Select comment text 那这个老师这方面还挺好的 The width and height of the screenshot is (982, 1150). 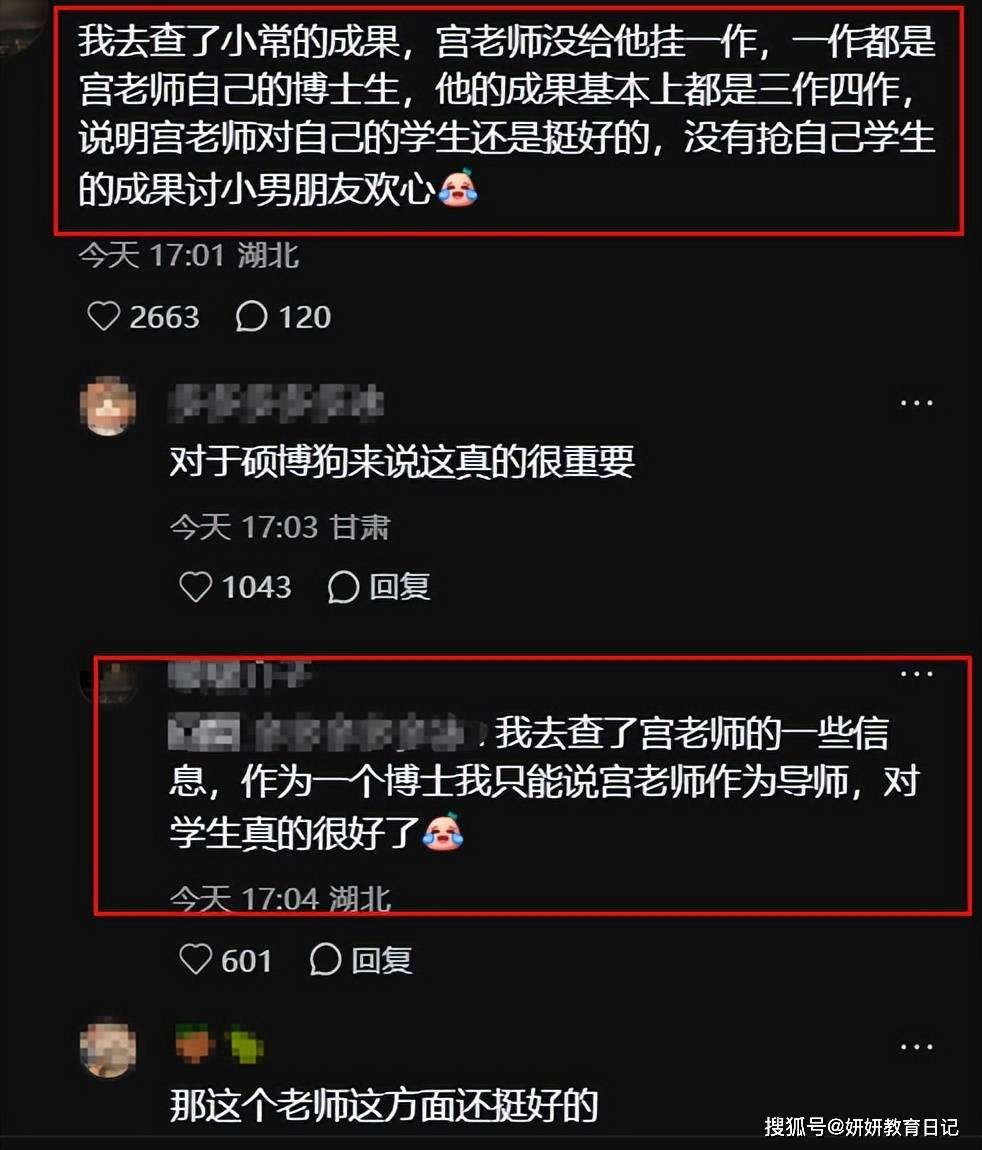point(384,1105)
